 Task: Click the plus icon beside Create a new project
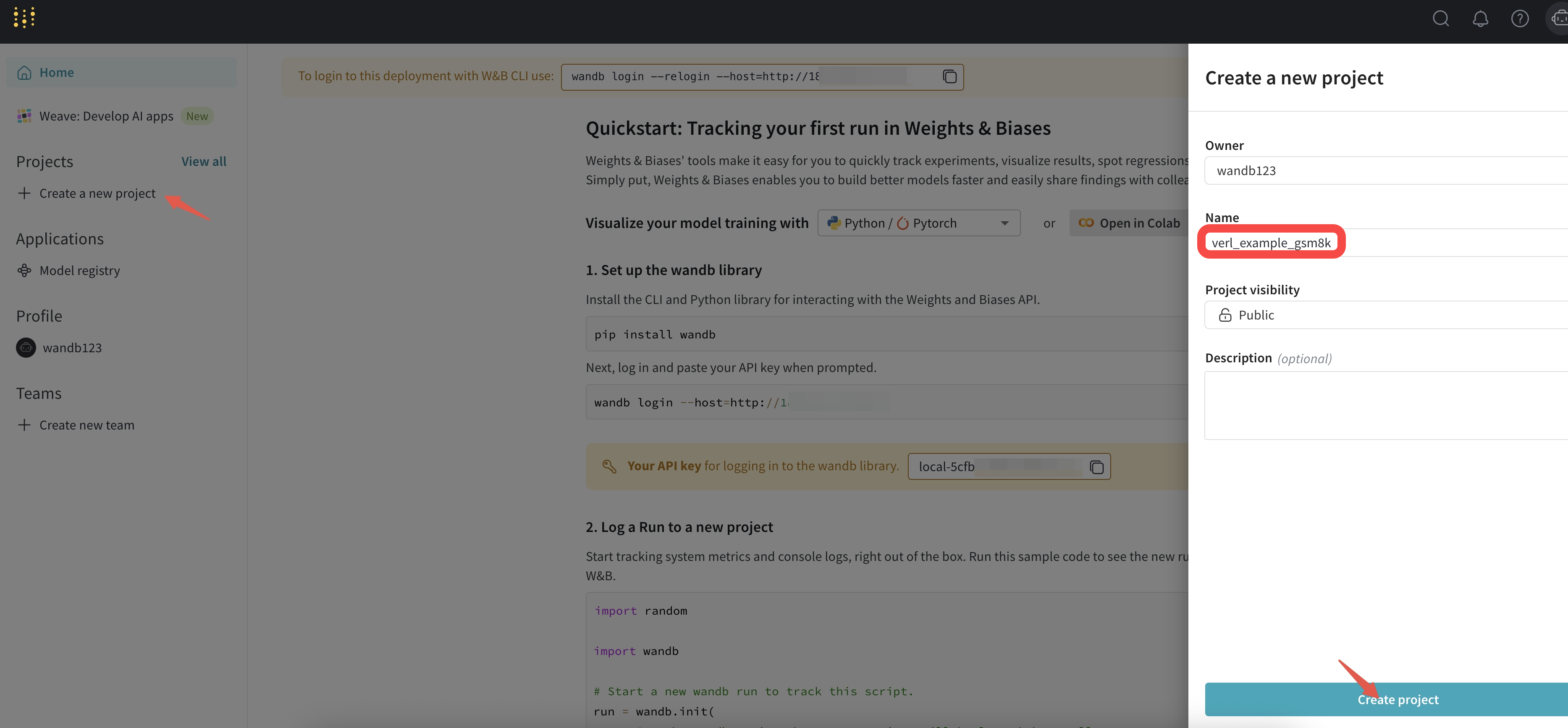(24, 193)
